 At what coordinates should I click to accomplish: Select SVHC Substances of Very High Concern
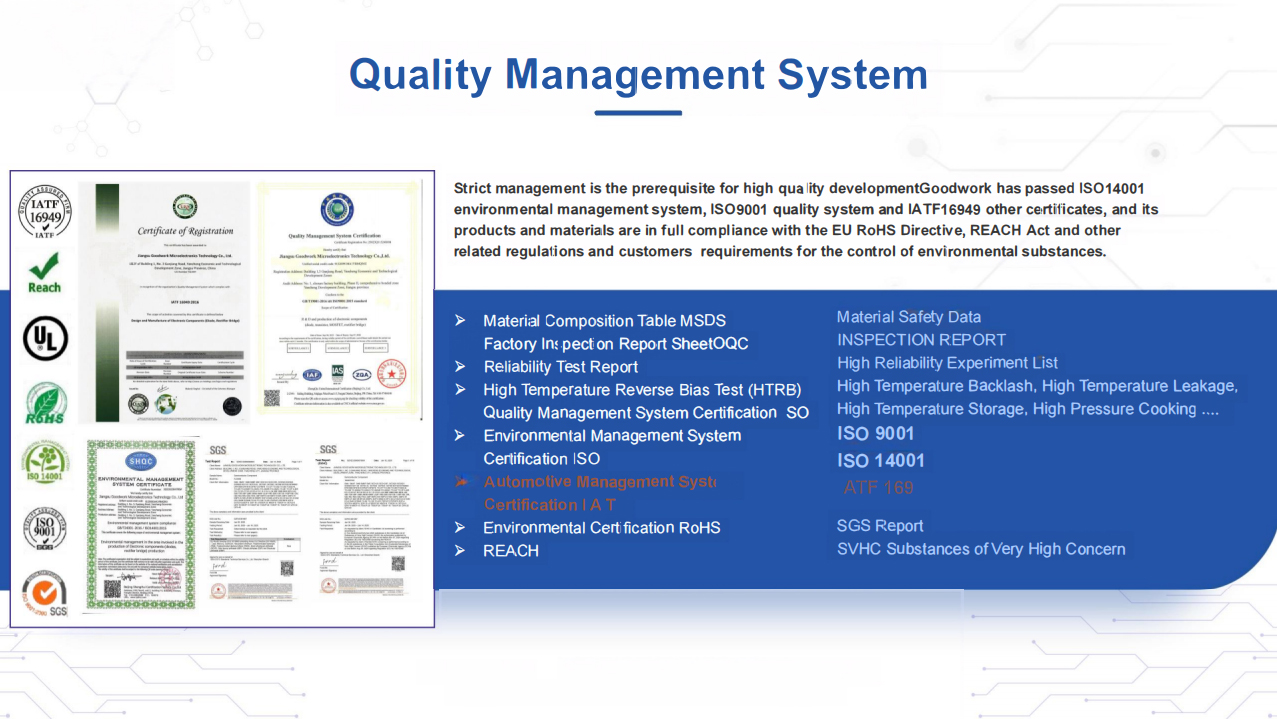pos(981,549)
